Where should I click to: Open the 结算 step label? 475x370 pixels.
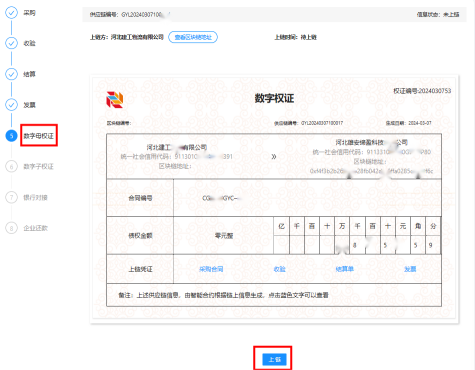(29, 74)
